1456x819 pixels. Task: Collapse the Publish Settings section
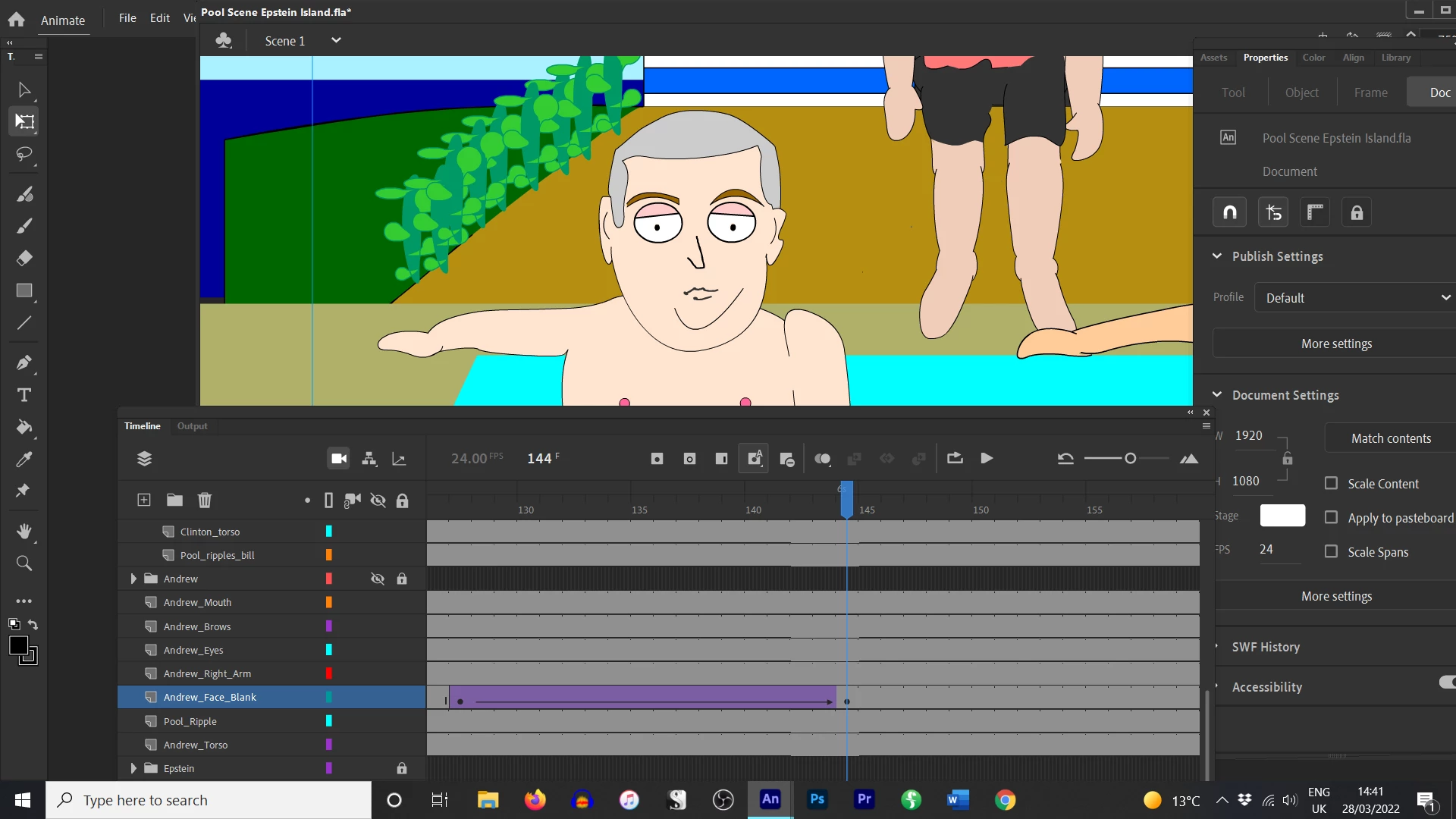click(1217, 256)
